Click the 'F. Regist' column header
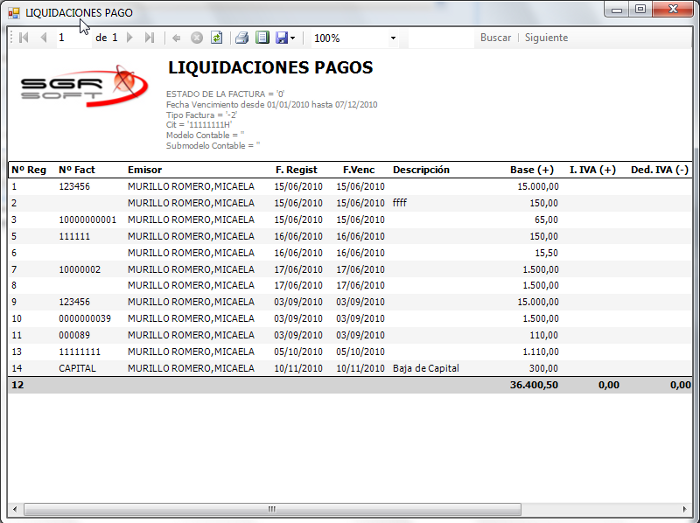The image size is (700, 523). (x=296, y=170)
